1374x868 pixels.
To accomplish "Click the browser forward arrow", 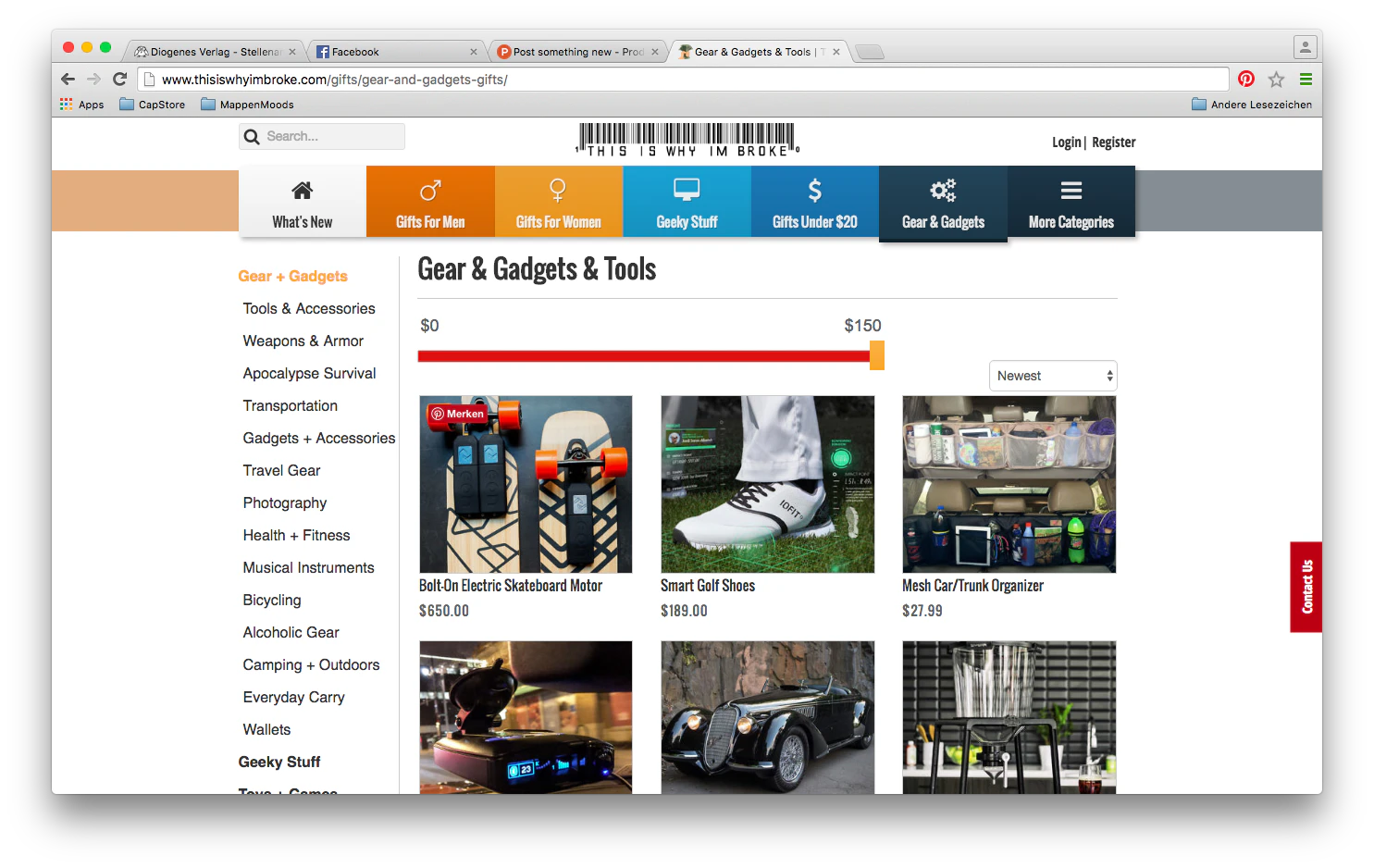I will pos(93,80).
